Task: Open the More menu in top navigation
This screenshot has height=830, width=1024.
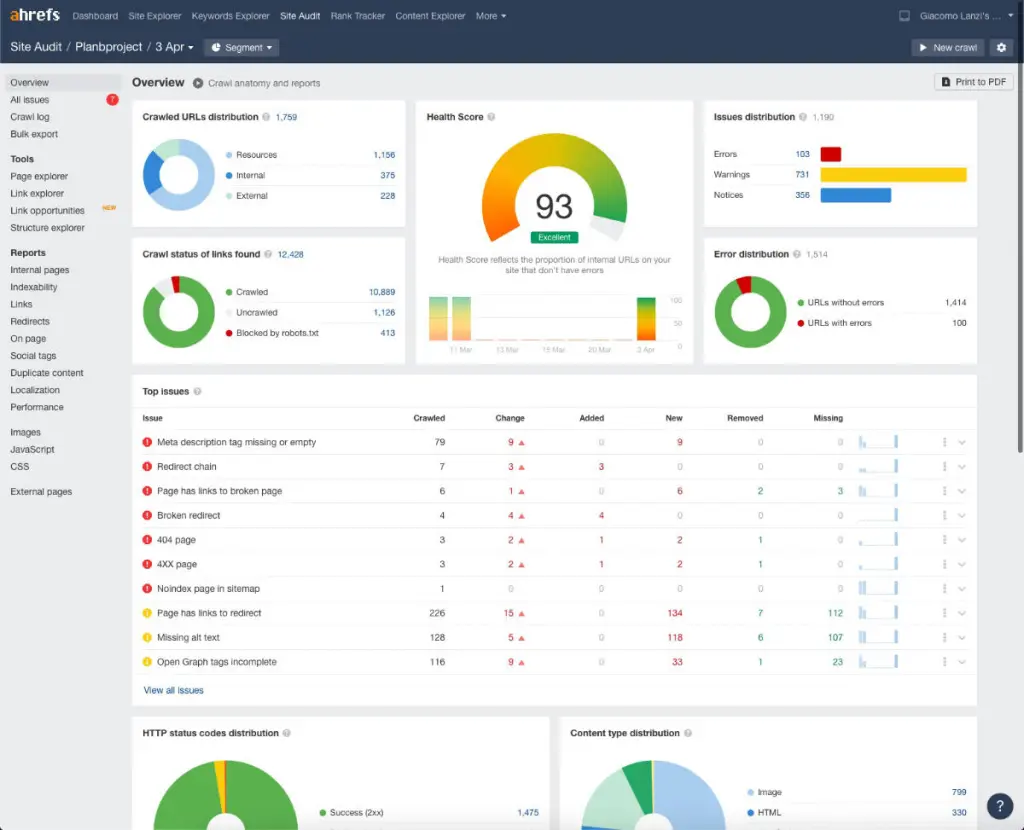Action: point(490,16)
